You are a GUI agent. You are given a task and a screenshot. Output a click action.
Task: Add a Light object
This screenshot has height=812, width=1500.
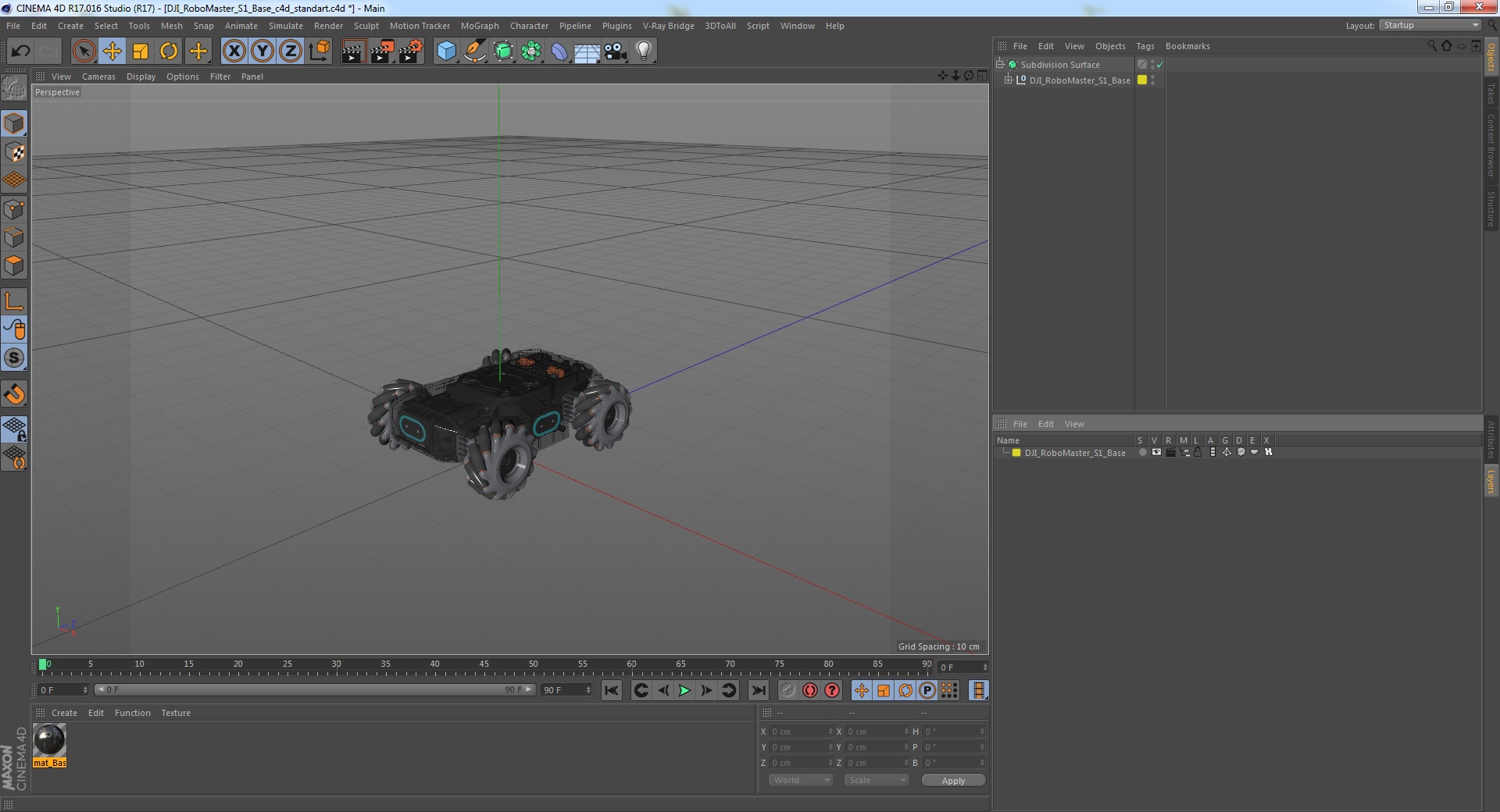[x=644, y=52]
